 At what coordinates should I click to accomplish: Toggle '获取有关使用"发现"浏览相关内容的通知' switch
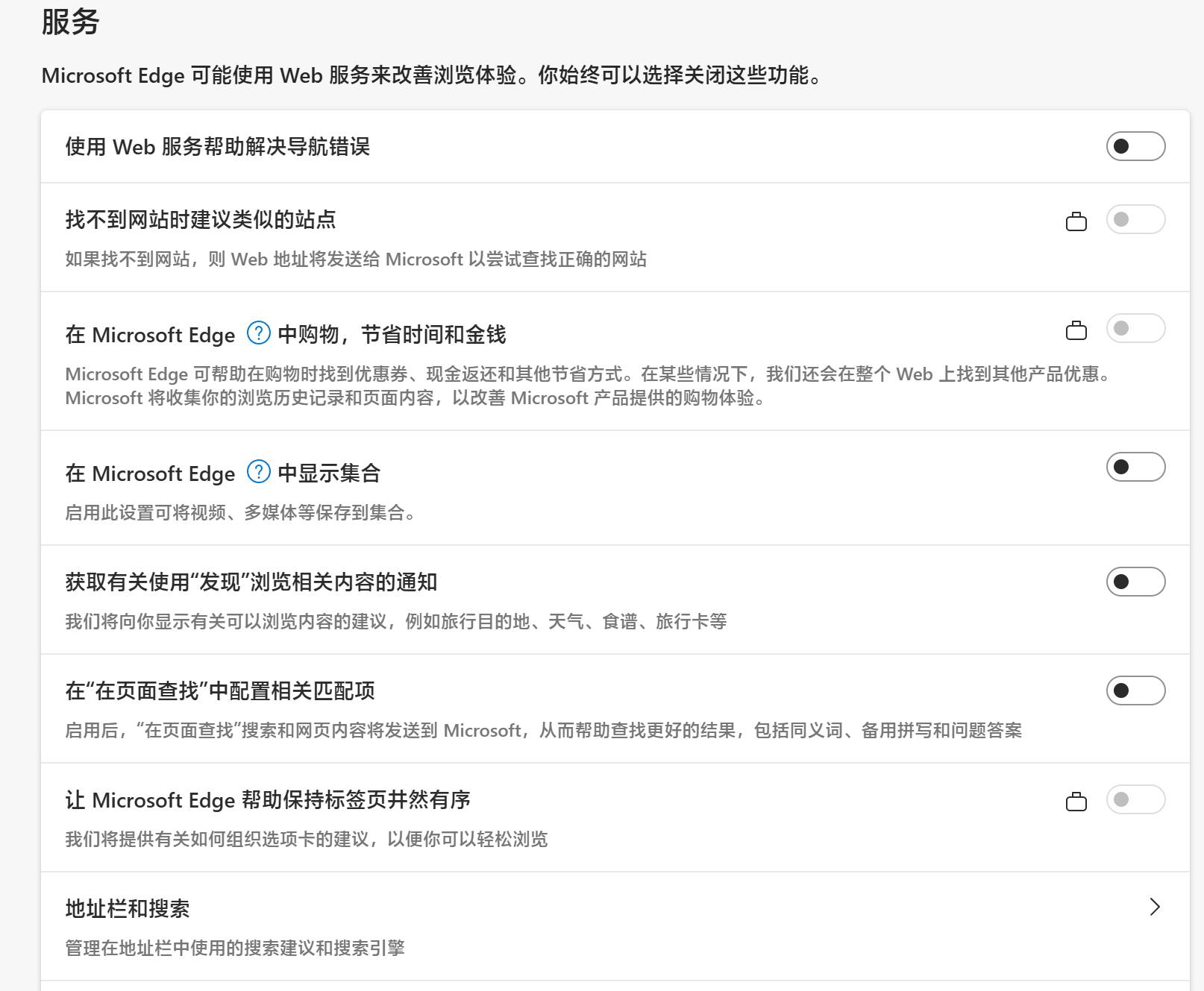click(x=1135, y=582)
